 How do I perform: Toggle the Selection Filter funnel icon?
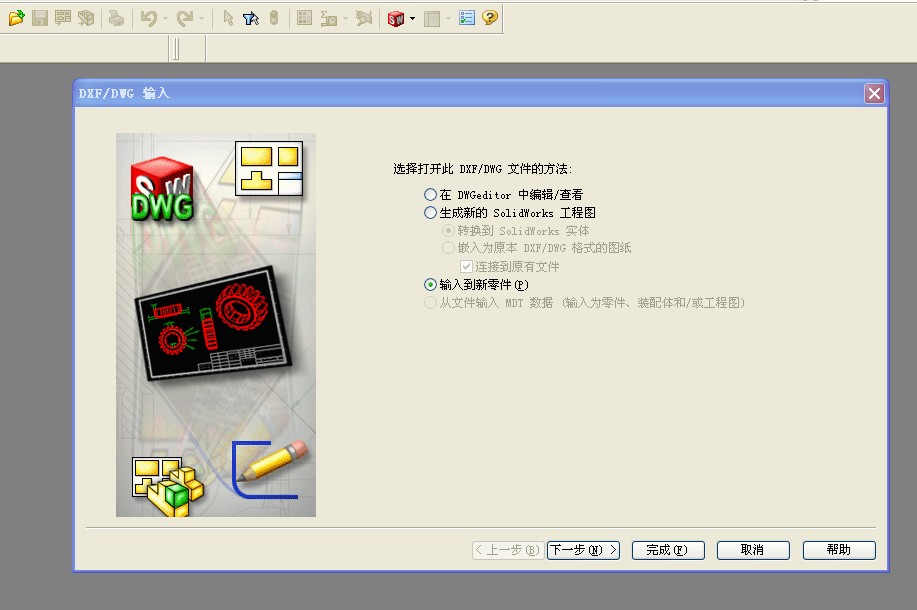pyautogui.click(x=251, y=19)
